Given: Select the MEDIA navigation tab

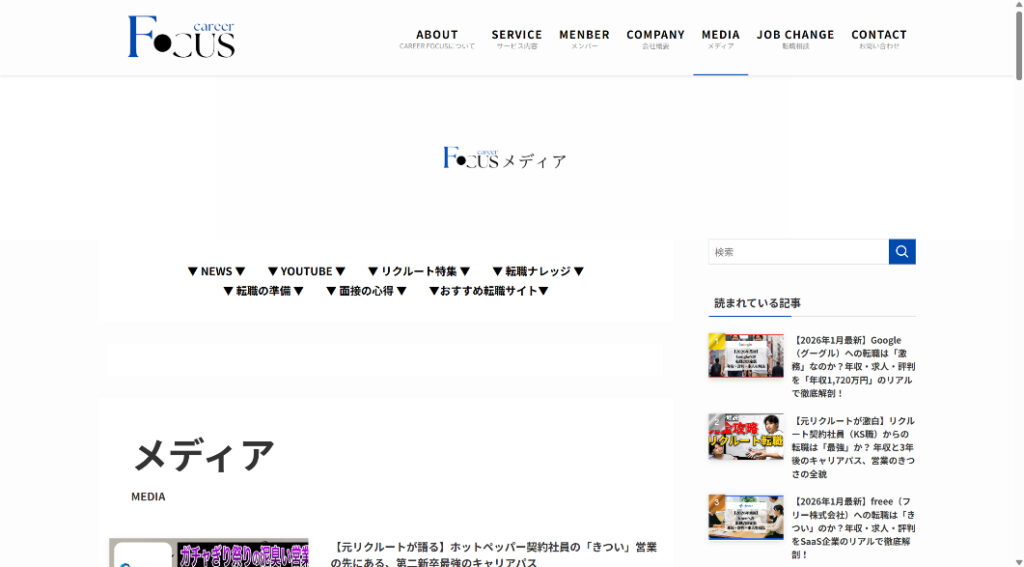Looking at the screenshot, I should point(720,38).
